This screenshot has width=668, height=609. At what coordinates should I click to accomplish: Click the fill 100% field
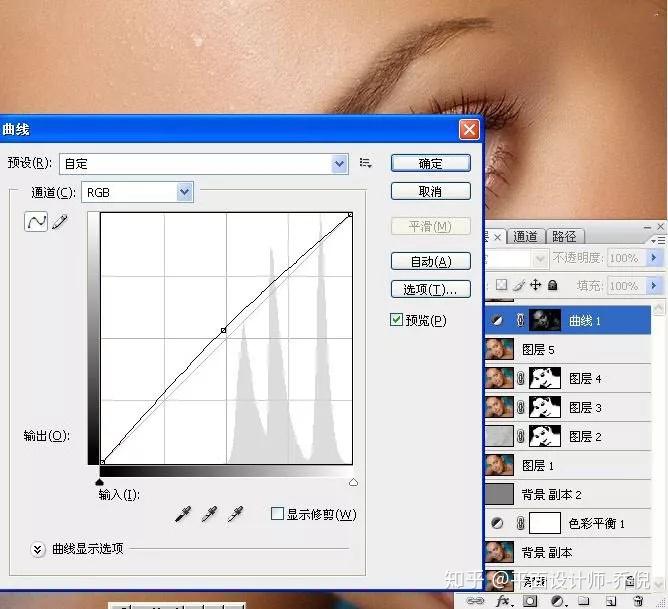626,285
